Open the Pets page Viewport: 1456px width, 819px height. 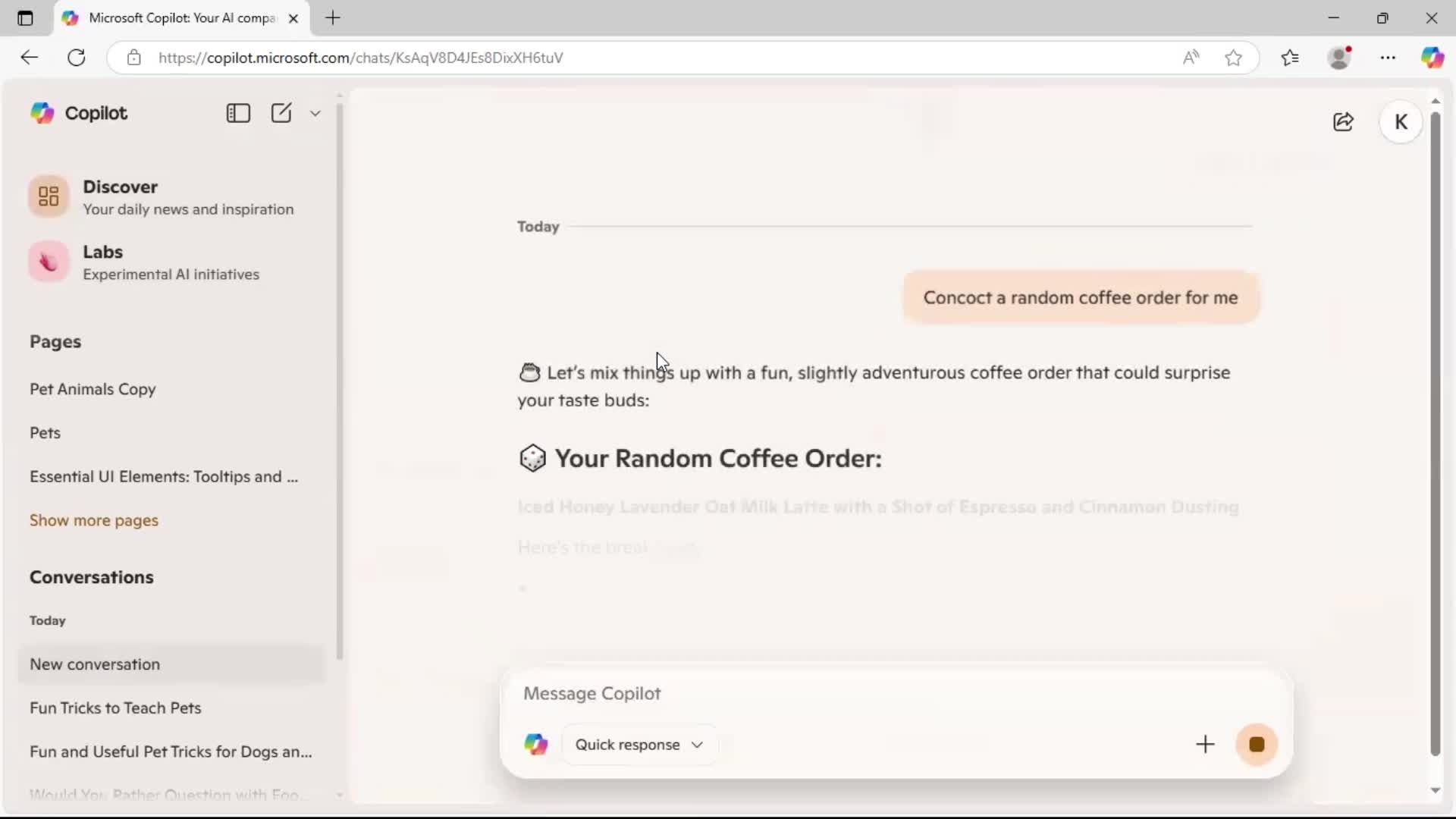click(x=45, y=433)
